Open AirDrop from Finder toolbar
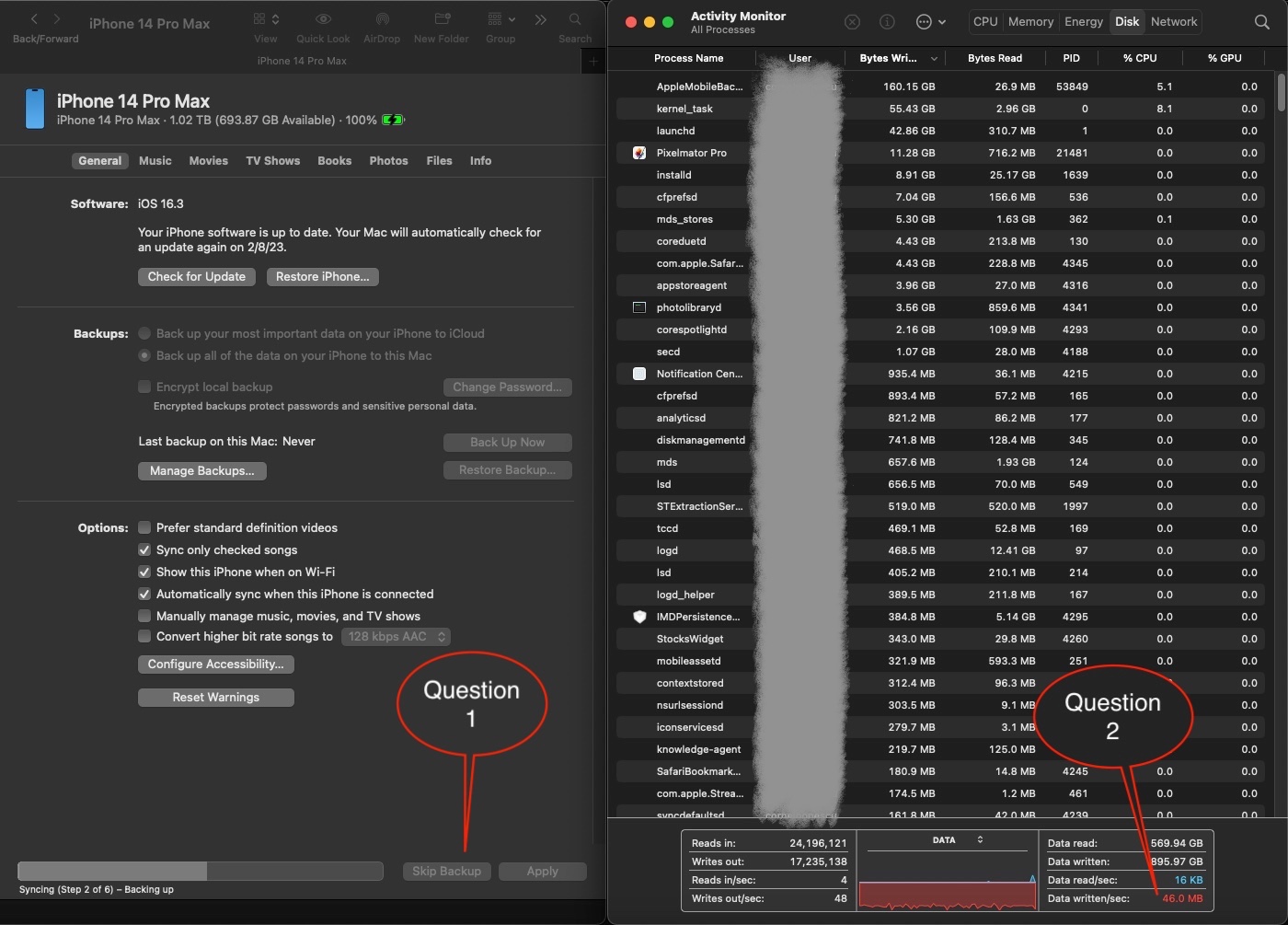The image size is (1288, 925). tap(382, 19)
